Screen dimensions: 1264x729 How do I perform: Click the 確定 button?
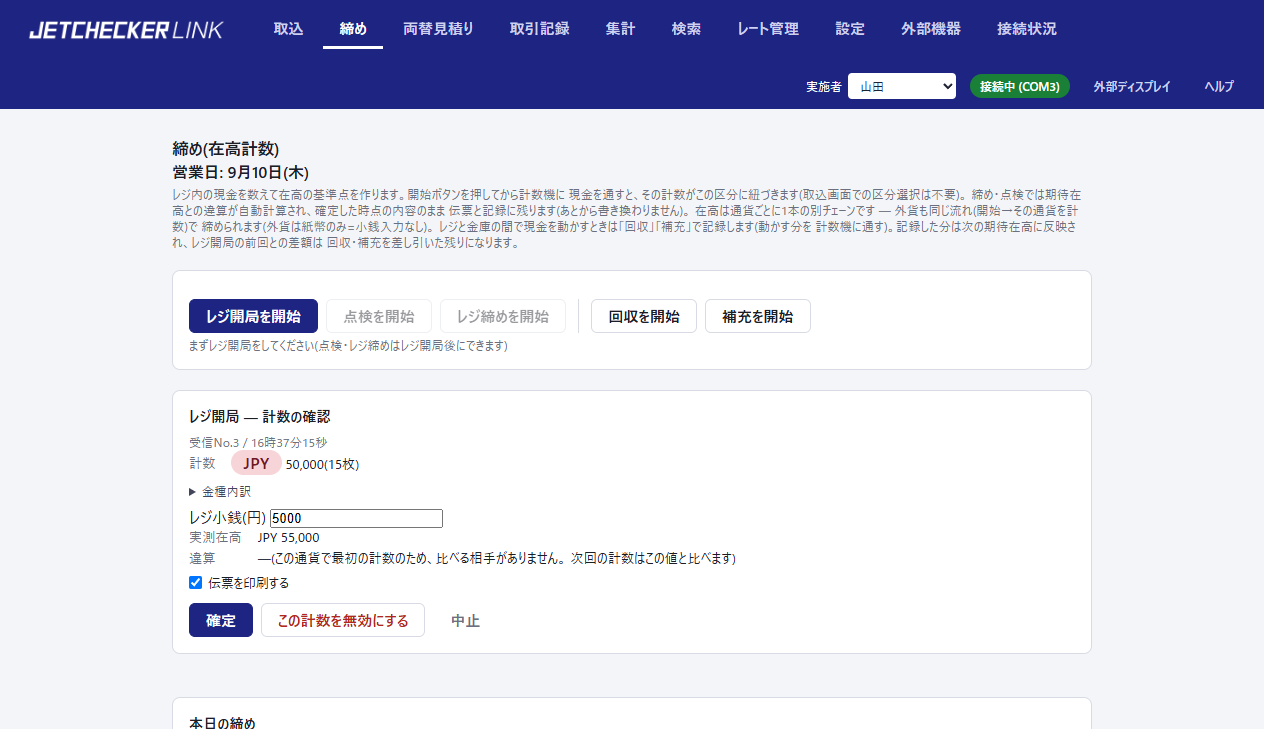(221, 620)
